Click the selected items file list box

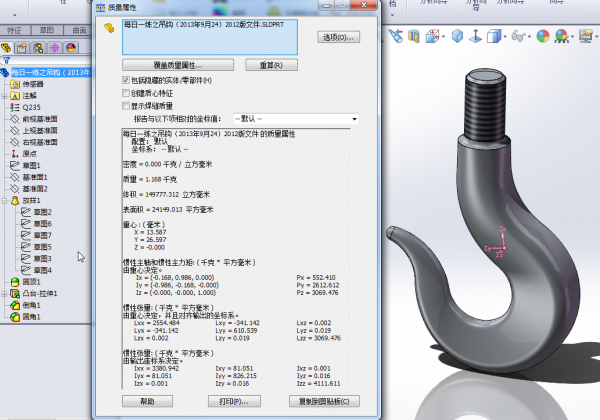tap(210, 37)
